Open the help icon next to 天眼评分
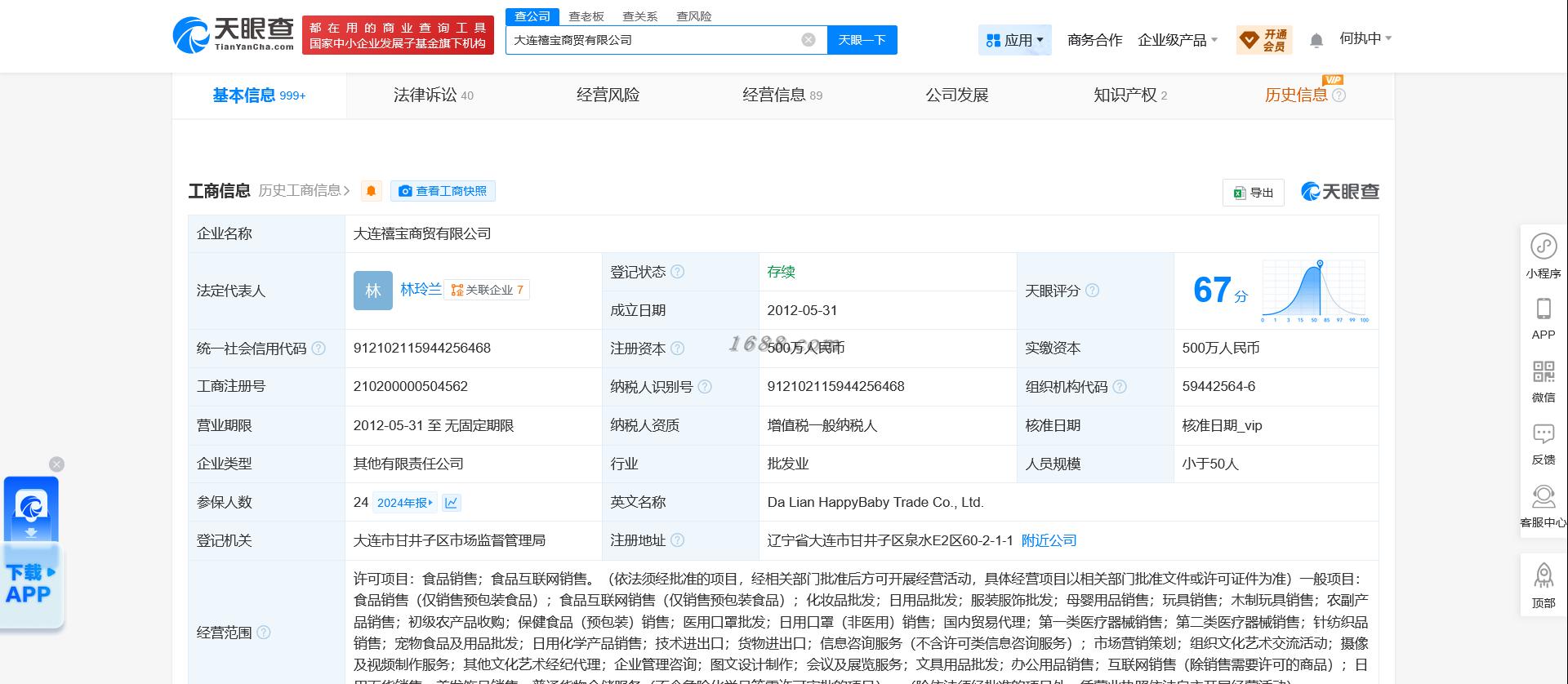This screenshot has height=684, width=1568. pyautogui.click(x=1093, y=291)
